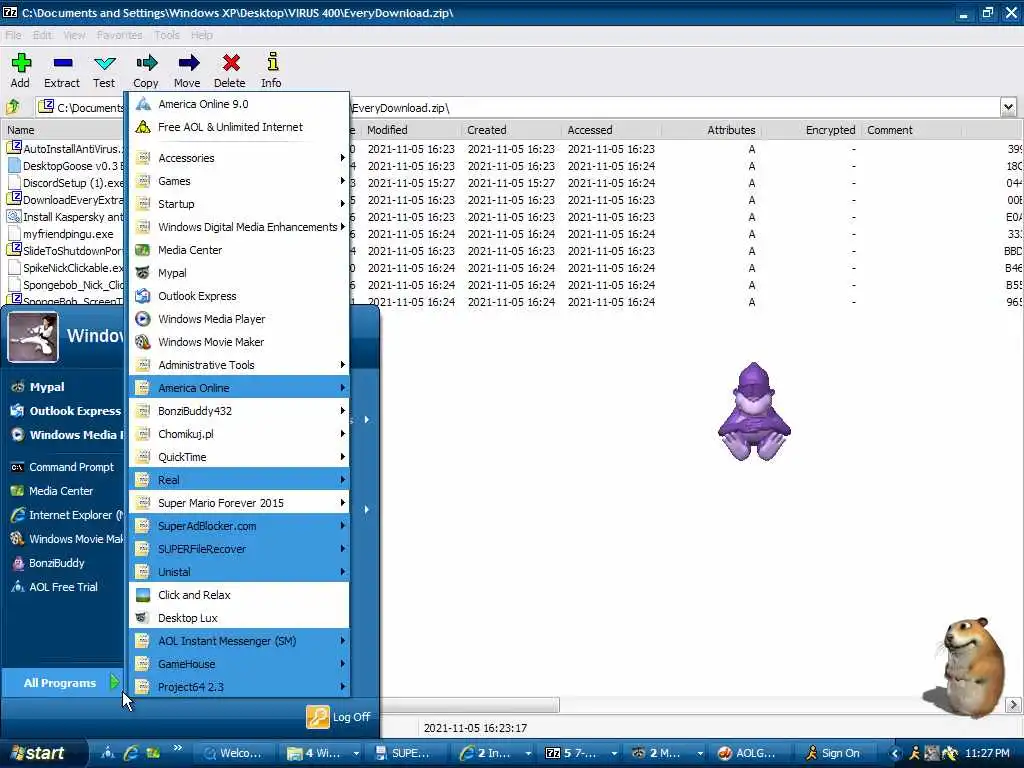This screenshot has height=768, width=1024.
Task: Open the SUPERFileRecover folder
Action: 240,549
